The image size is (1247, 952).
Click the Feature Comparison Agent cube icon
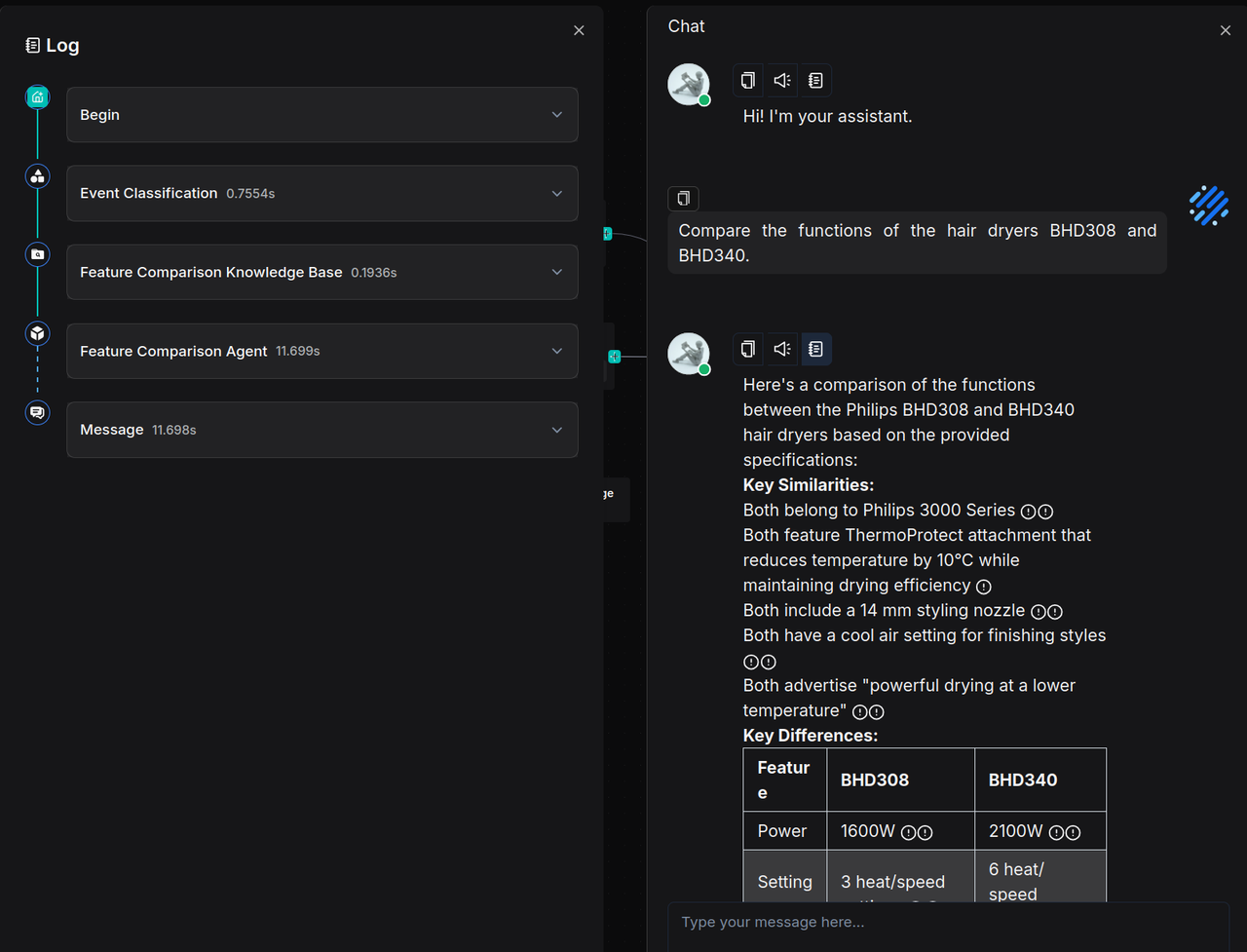pos(37,333)
